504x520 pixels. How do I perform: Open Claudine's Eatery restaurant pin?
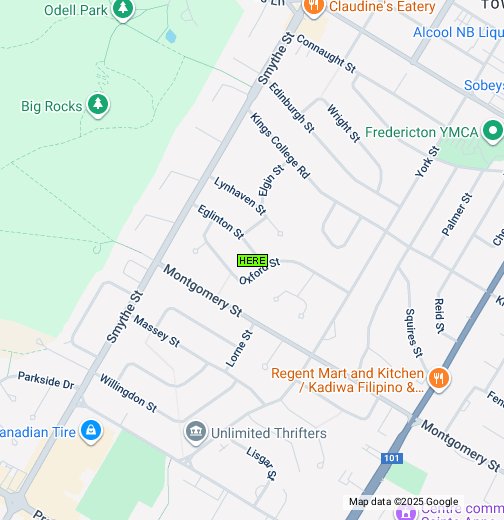[313, 7]
